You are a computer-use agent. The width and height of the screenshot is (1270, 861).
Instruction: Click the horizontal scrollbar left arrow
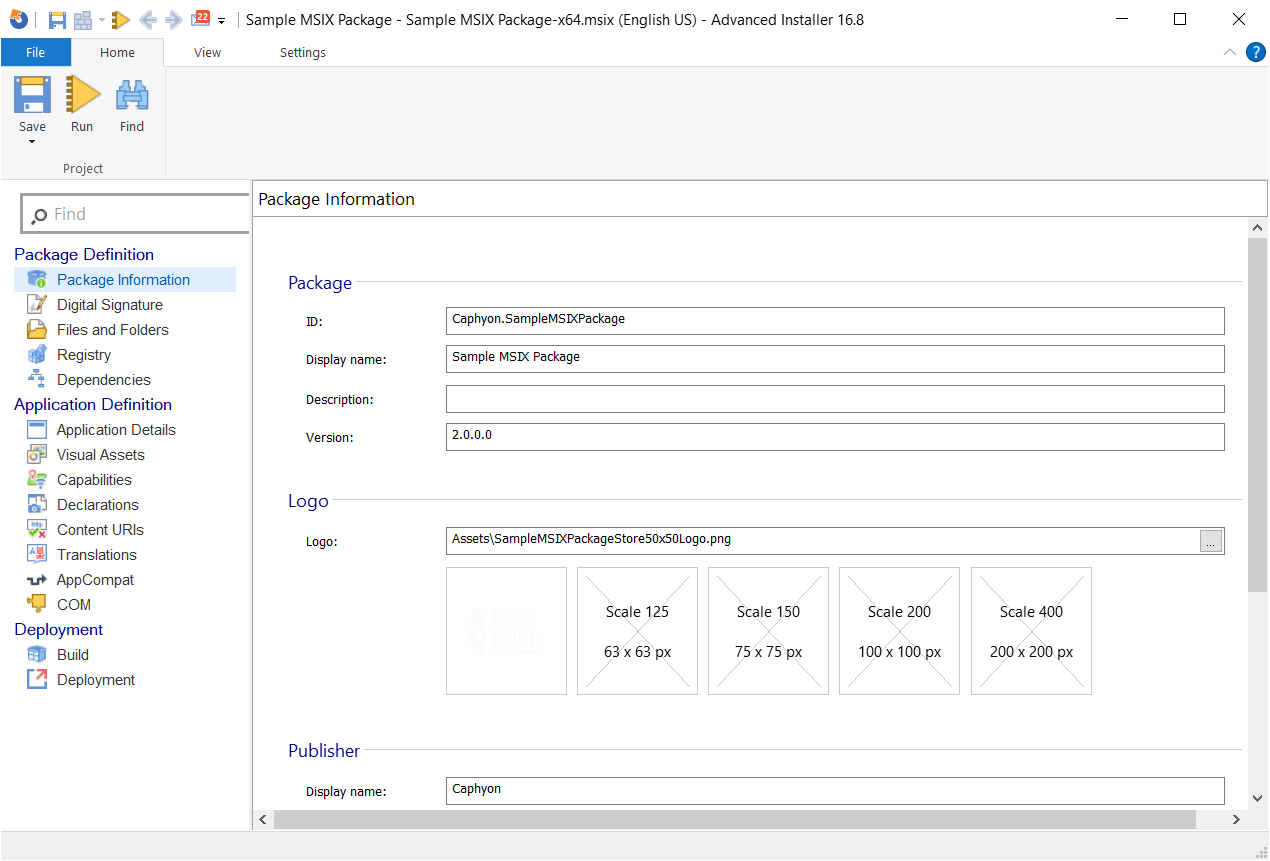(x=263, y=819)
